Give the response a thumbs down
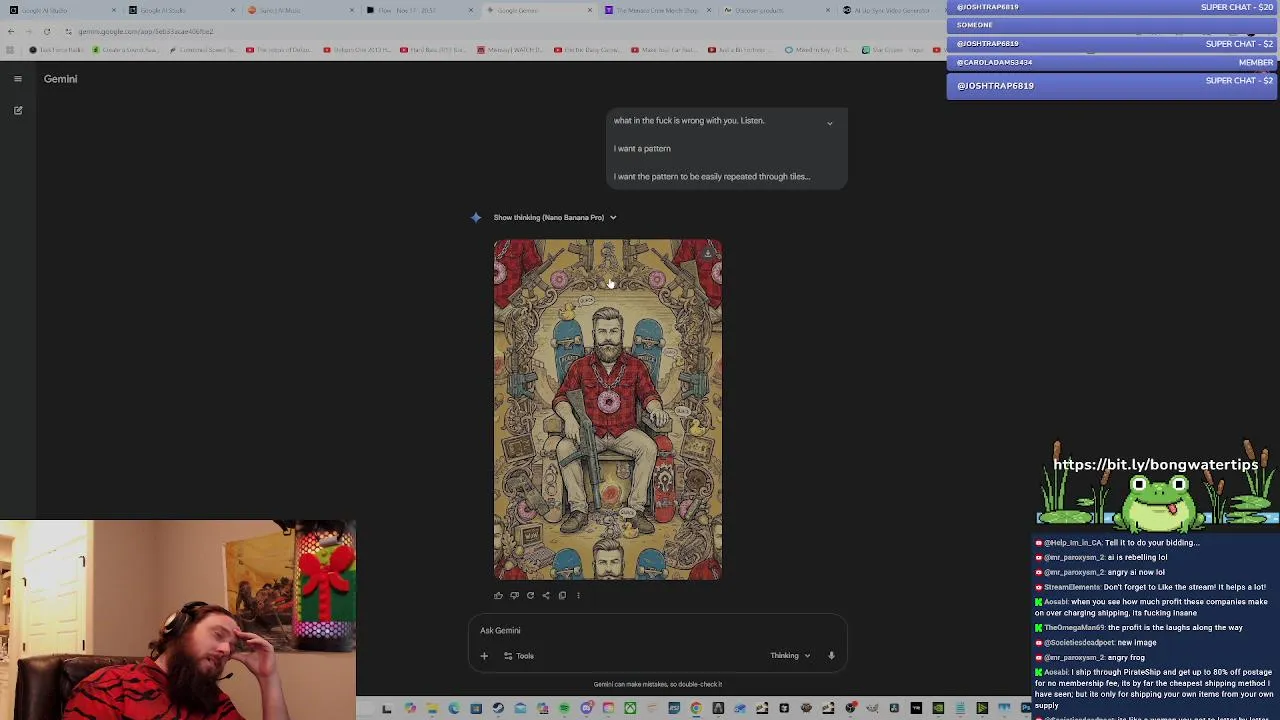The width and height of the screenshot is (1280, 720). [x=514, y=595]
